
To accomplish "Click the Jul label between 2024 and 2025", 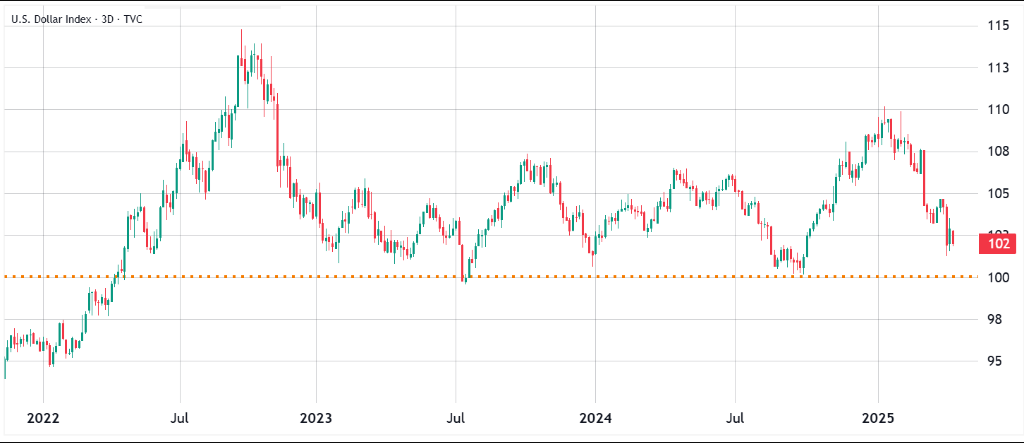I will point(736,415).
